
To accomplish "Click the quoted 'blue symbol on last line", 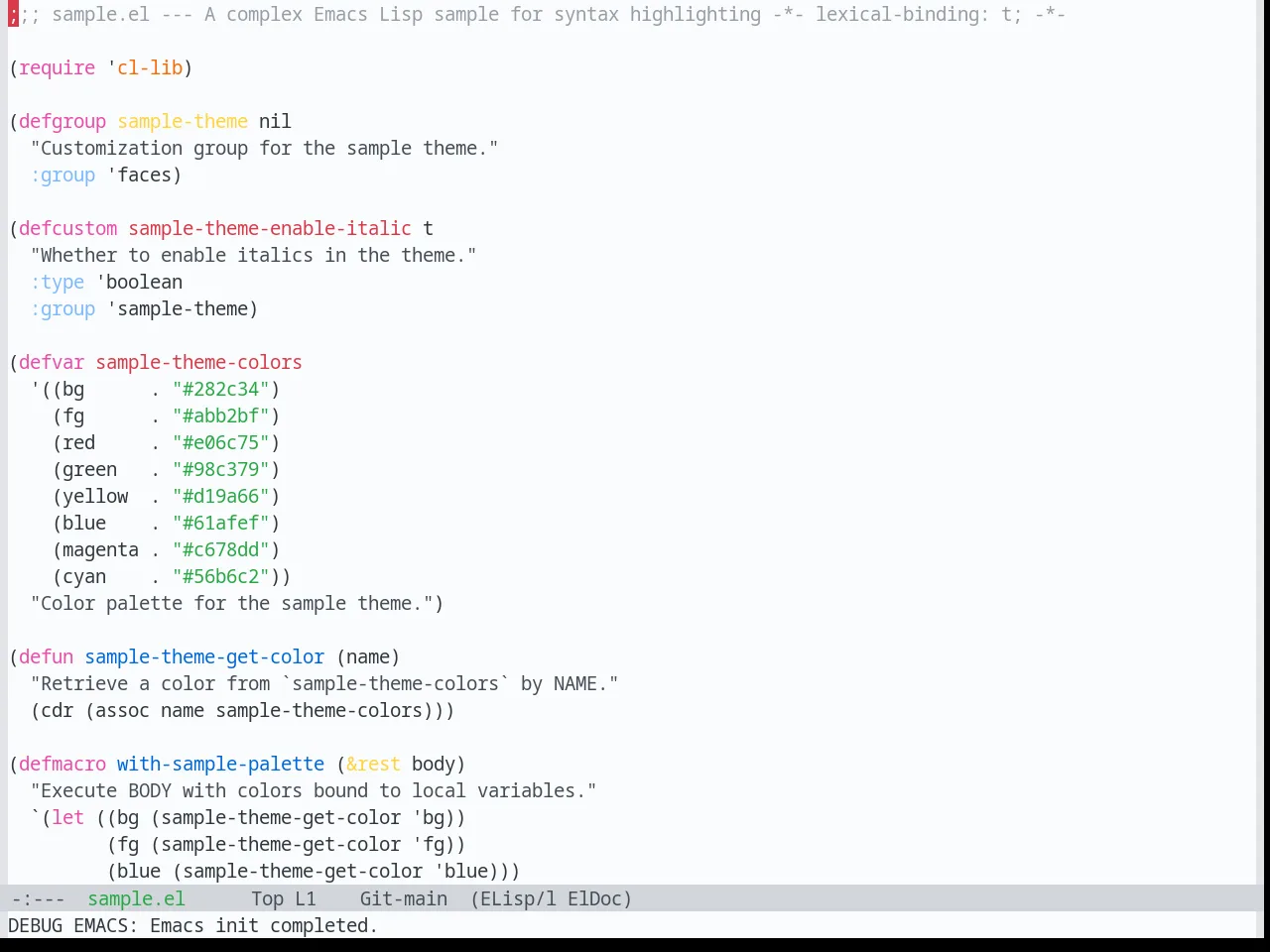I will pos(460,871).
